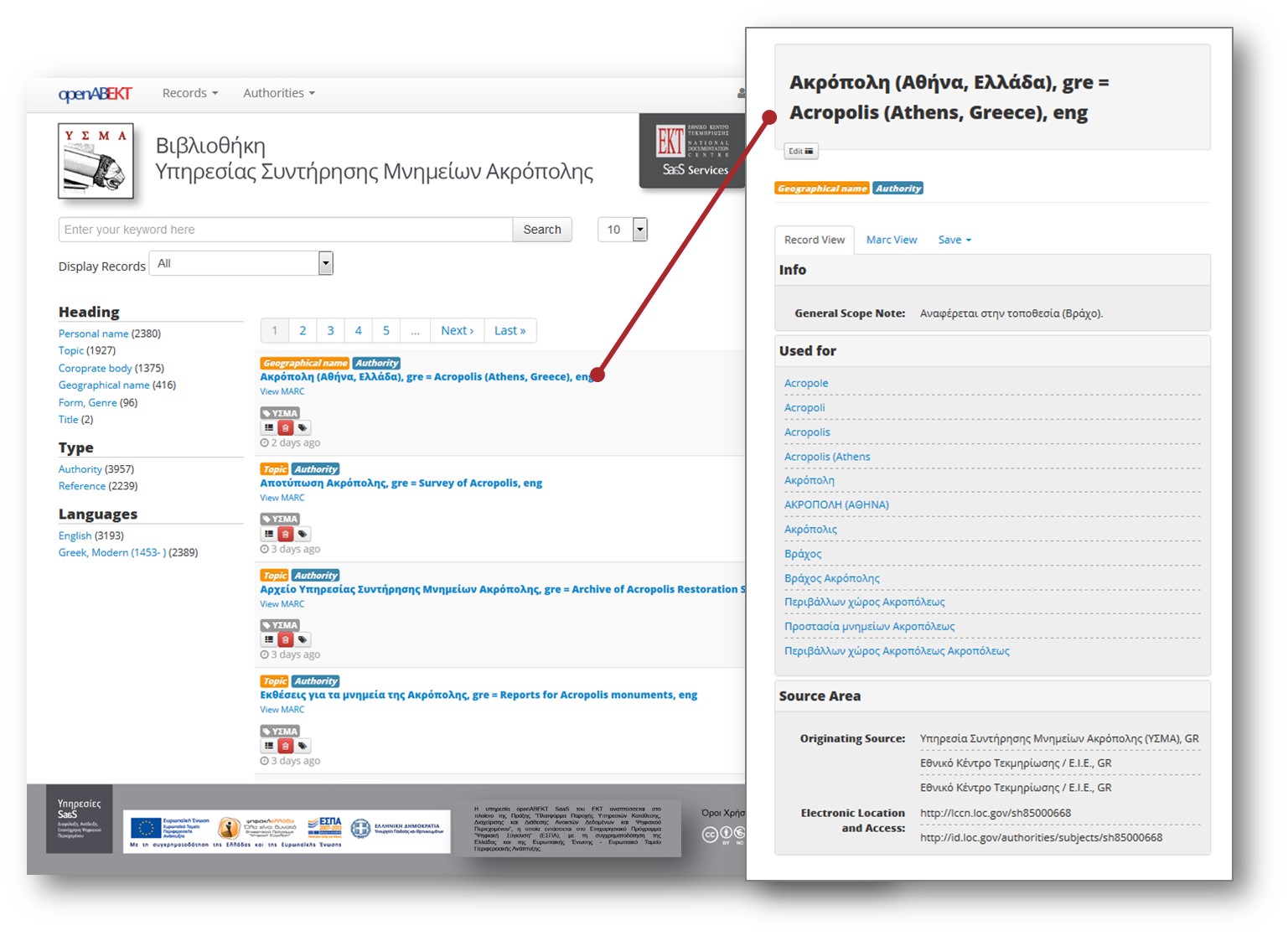The height and width of the screenshot is (936, 1288).
Task: Open the Εκθέσεις για τα μνημεία της Ακρόπολης record
Action: tap(478, 695)
